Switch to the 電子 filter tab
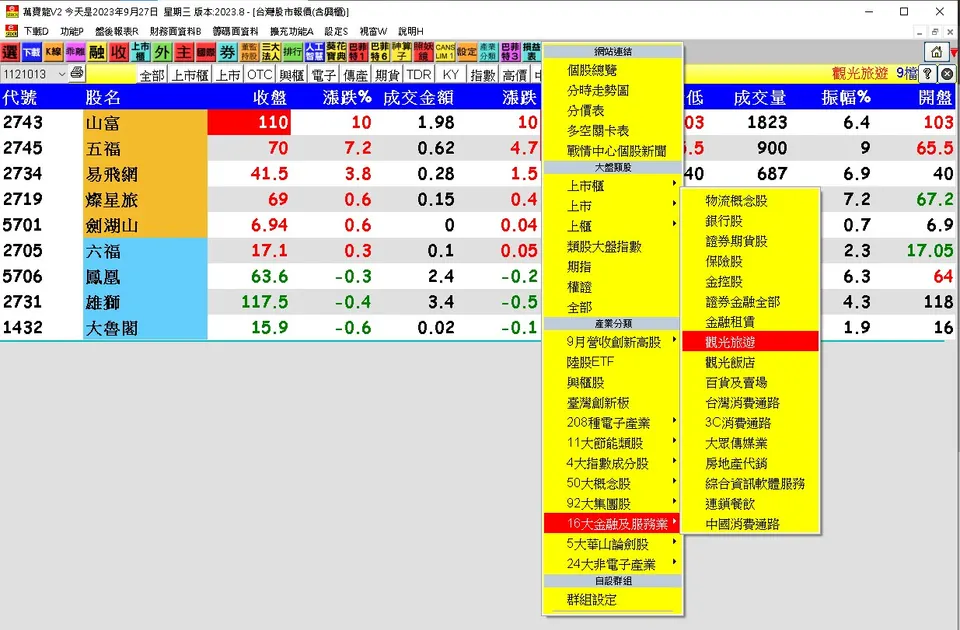The image size is (960, 630). pyautogui.click(x=323, y=75)
